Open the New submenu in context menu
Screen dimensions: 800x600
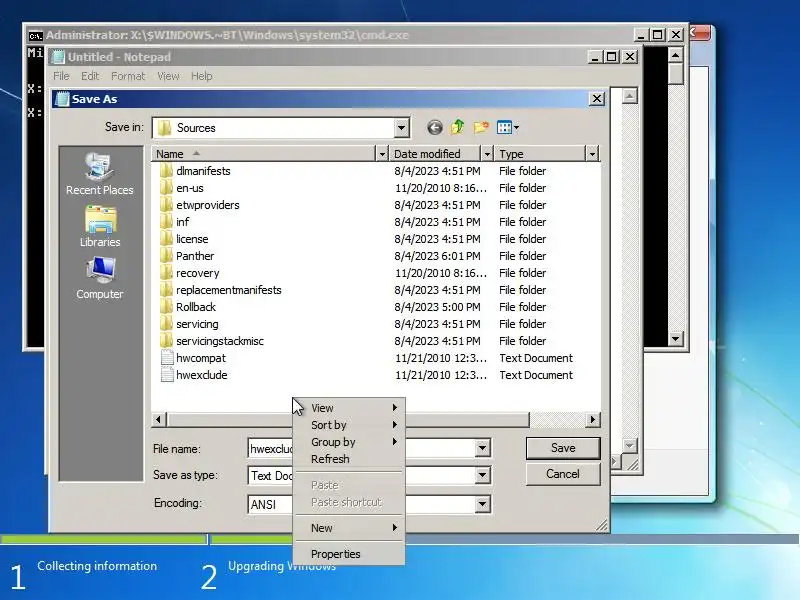[x=349, y=528]
